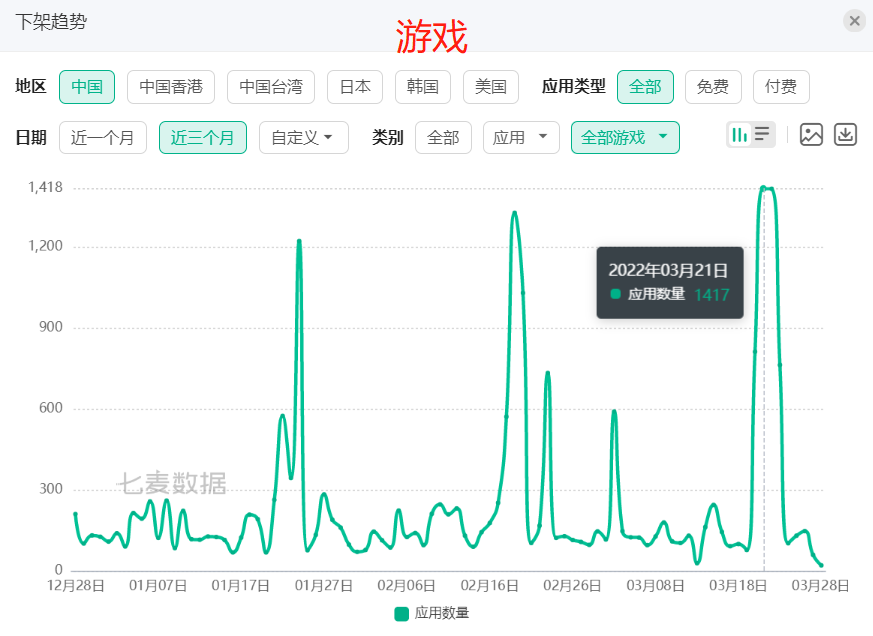Select 韩国 region filter
The image size is (873, 636).
click(x=423, y=87)
